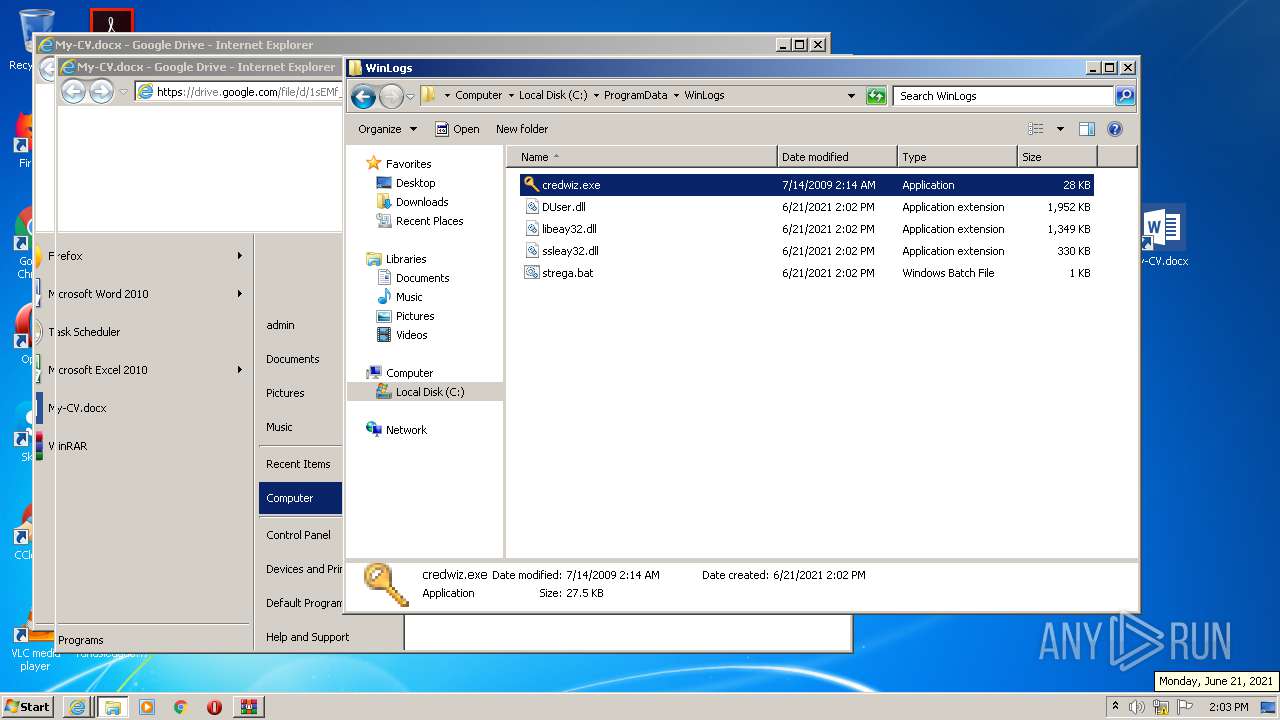Click the Open toolbar button
1280x720 pixels.
point(457,129)
